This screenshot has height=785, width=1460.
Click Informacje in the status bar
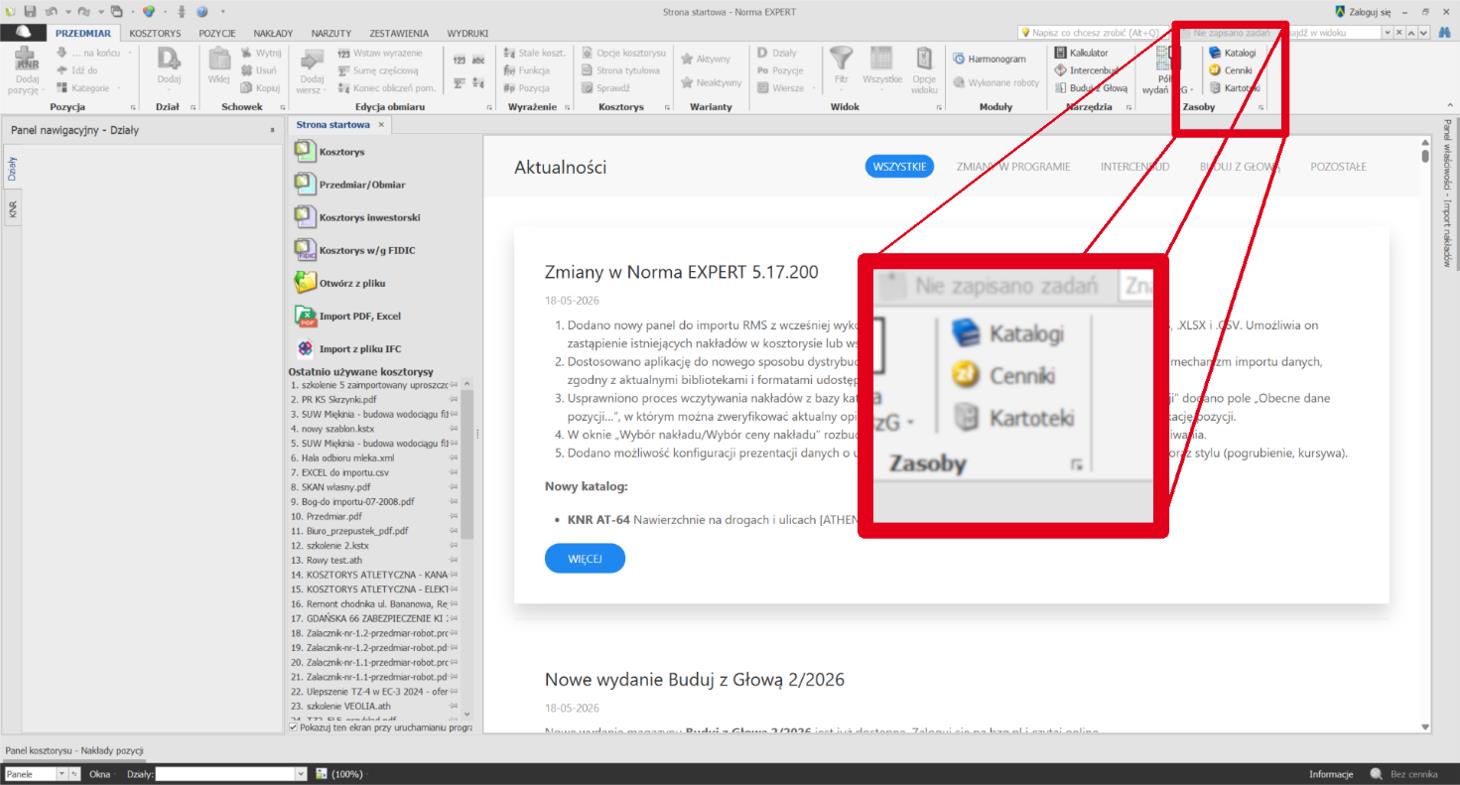1330,775
